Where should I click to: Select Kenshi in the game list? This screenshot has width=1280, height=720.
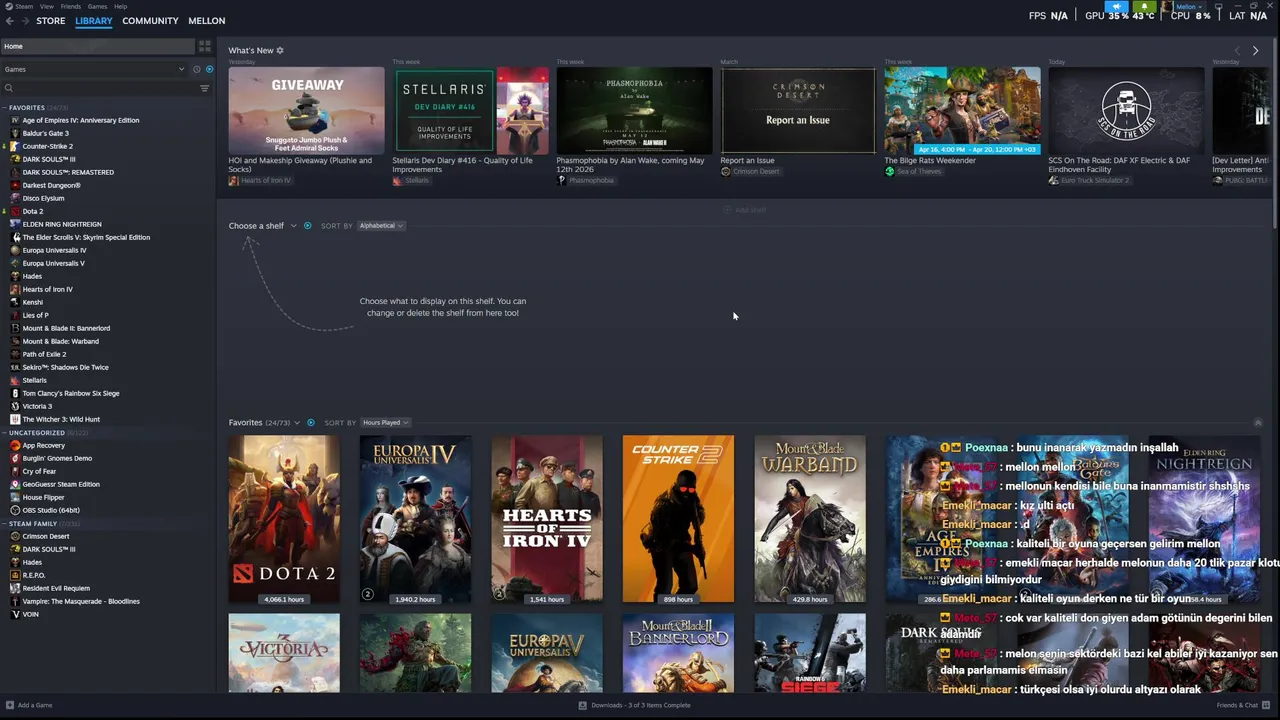(33, 302)
